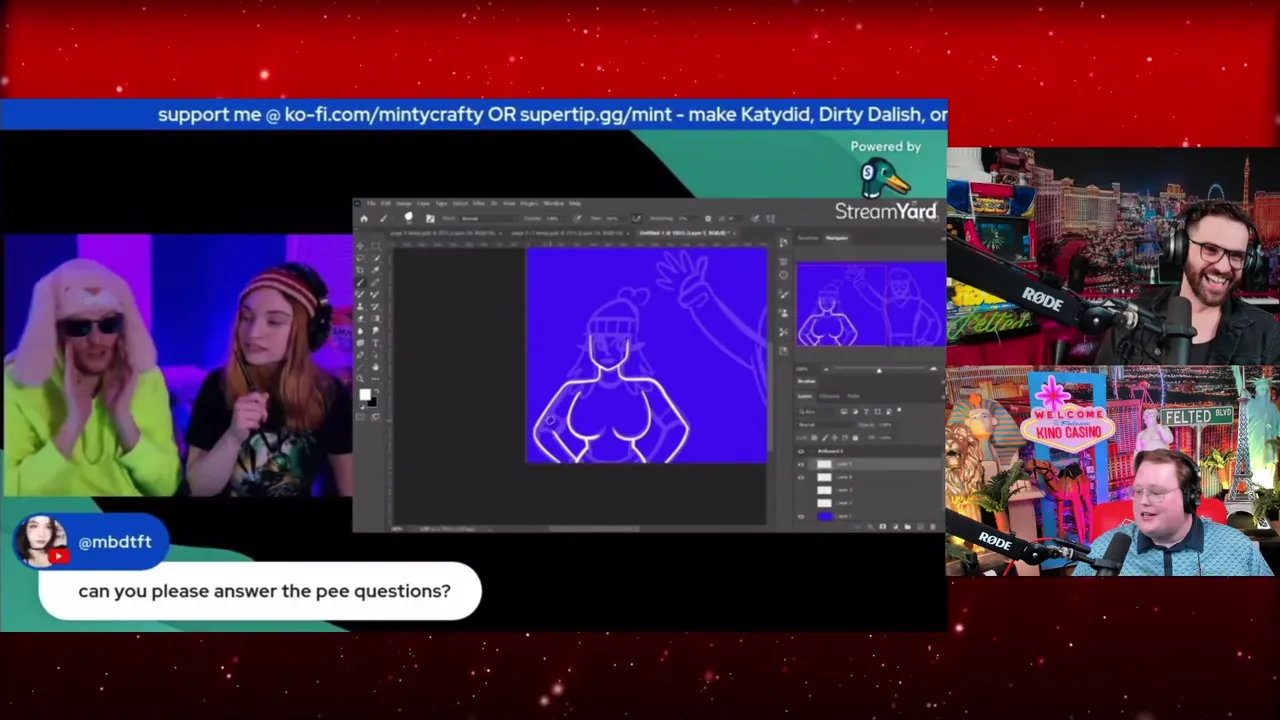1280x720 pixels.
Task: Click delete layer trash icon
Action: click(933, 527)
